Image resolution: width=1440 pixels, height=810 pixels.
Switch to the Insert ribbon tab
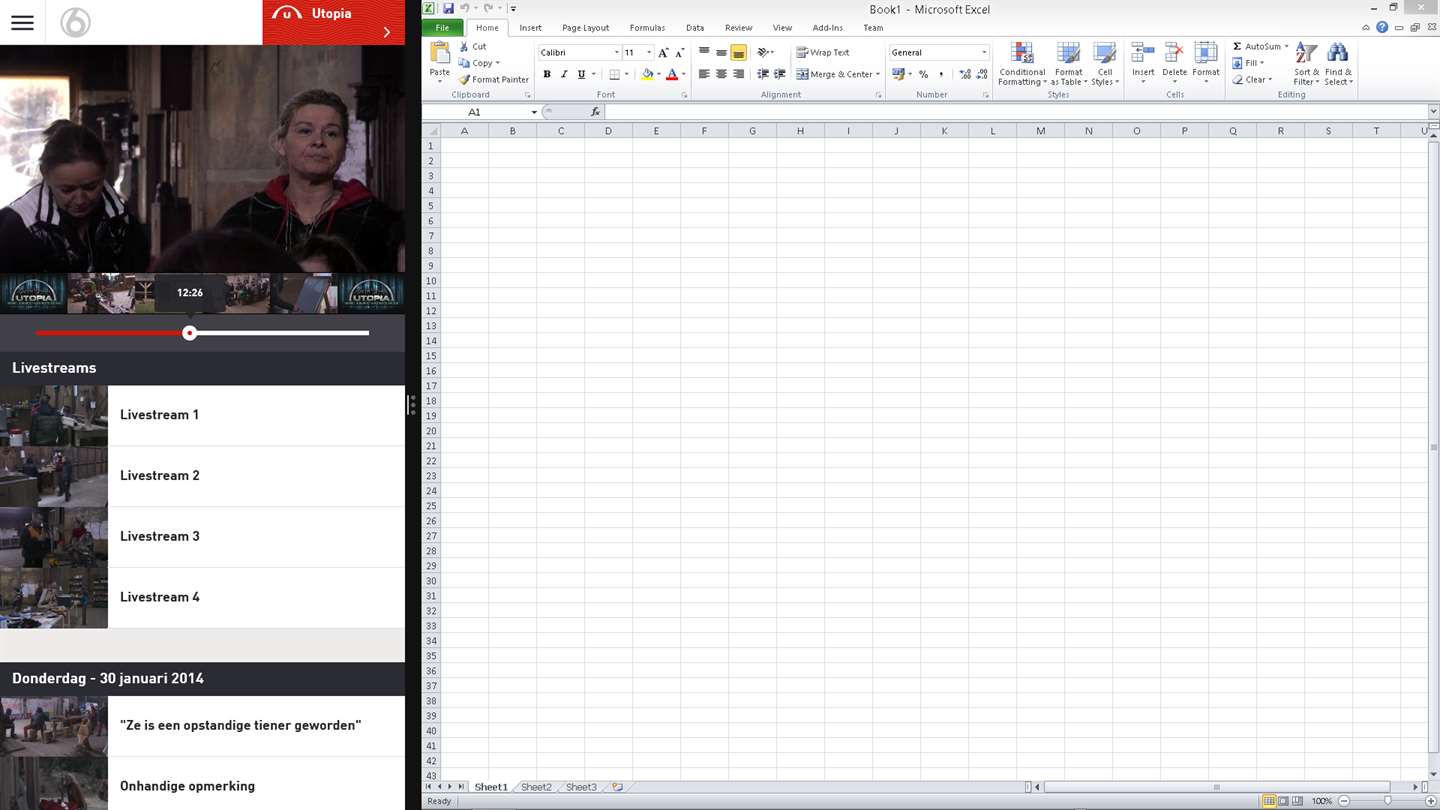pos(530,27)
